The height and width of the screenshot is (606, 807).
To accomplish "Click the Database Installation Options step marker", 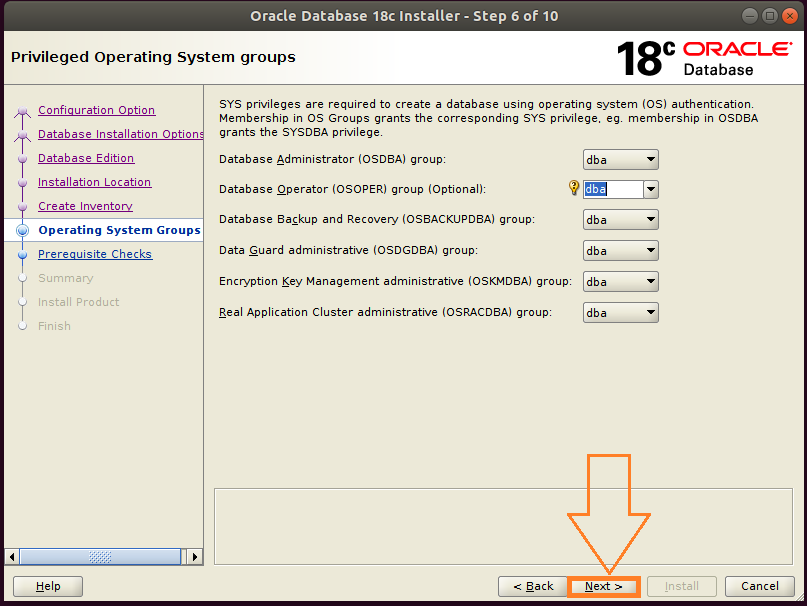I will pos(22,135).
